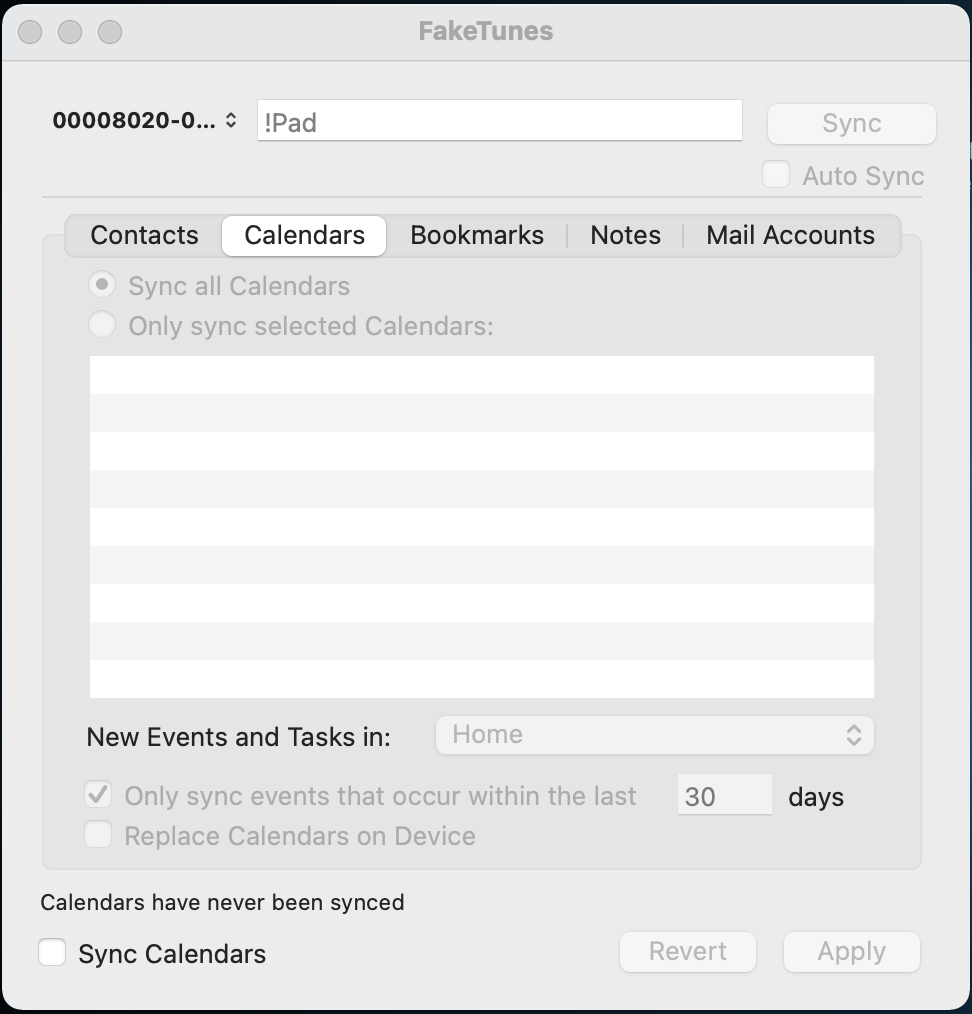Enable the Sync Calendars checkbox
Viewport: 972px width, 1014px height.
point(52,953)
